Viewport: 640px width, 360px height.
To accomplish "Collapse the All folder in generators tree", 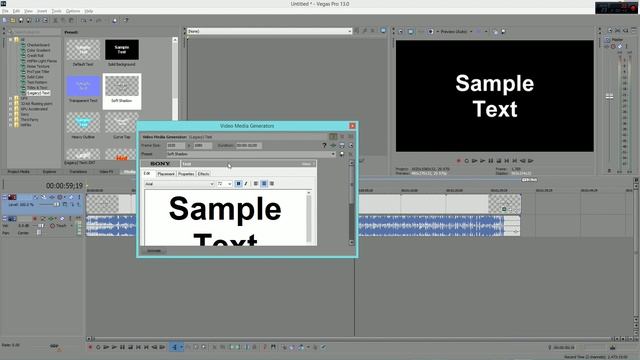I will pyautogui.click(x=11, y=40).
